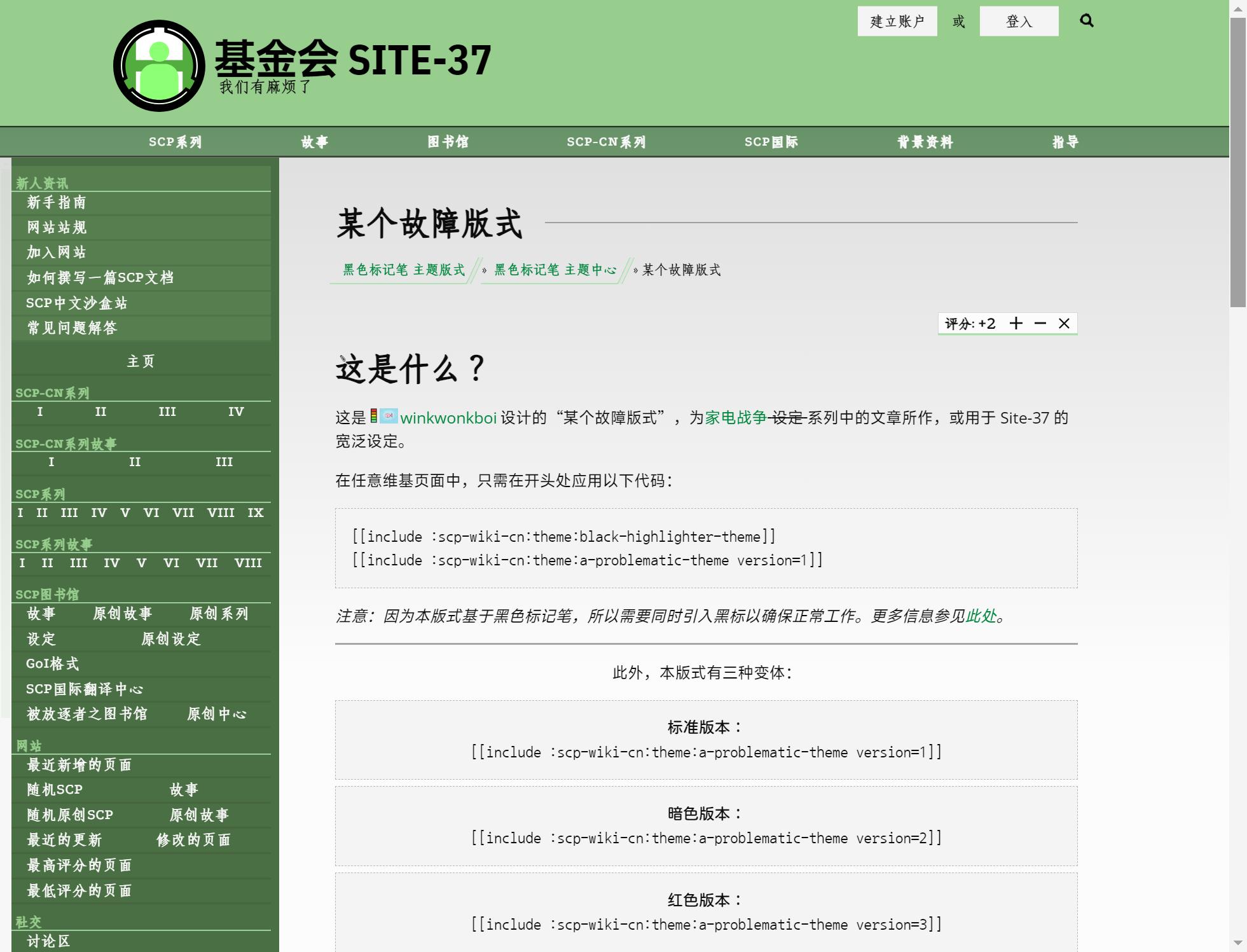
Task: Open the 指导 menu item
Action: (1065, 142)
